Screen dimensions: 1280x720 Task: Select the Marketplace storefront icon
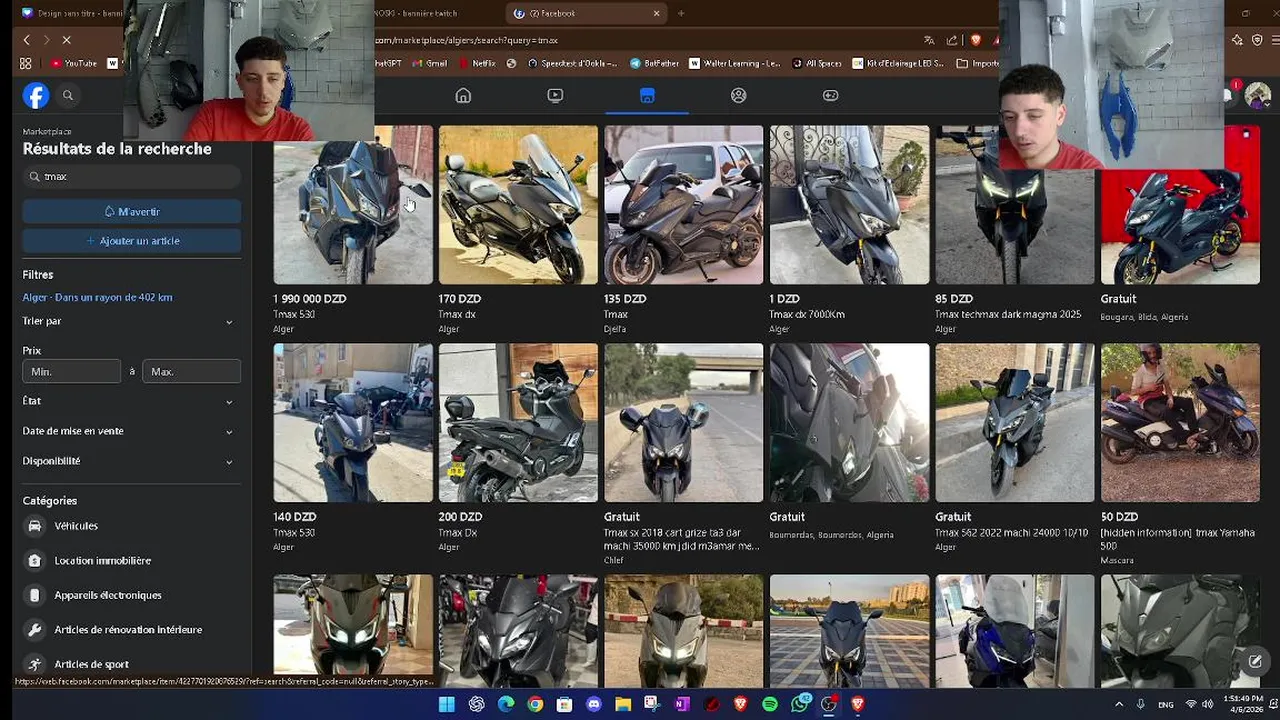pyautogui.click(x=647, y=95)
